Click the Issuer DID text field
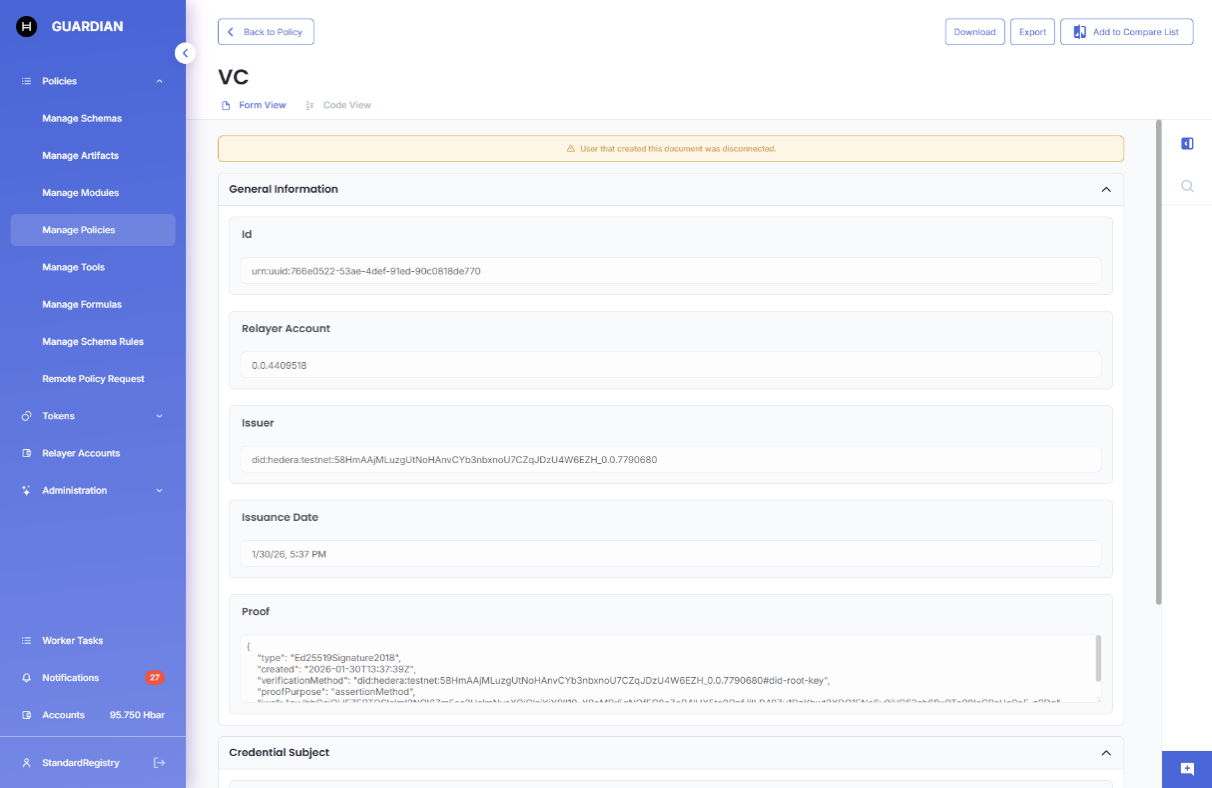This screenshot has height=788, width=1212. coord(670,460)
